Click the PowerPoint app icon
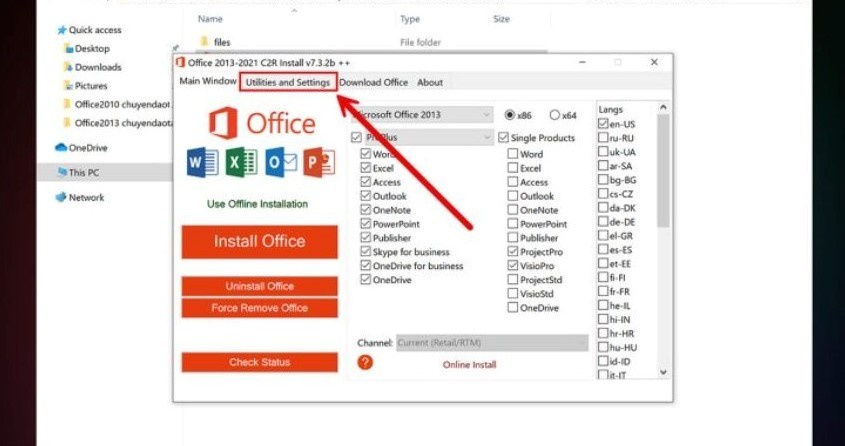The height and width of the screenshot is (446, 845). click(319, 162)
